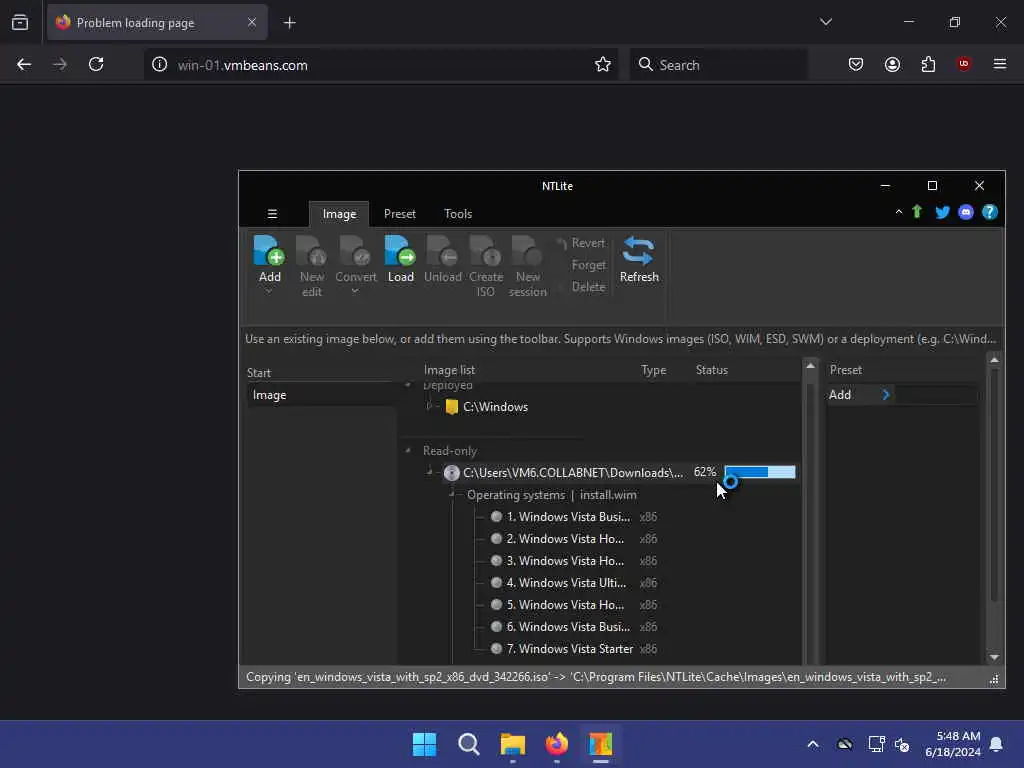This screenshot has height=768, width=1024.
Task: Select Image in the Start sidebar
Action: point(321,395)
